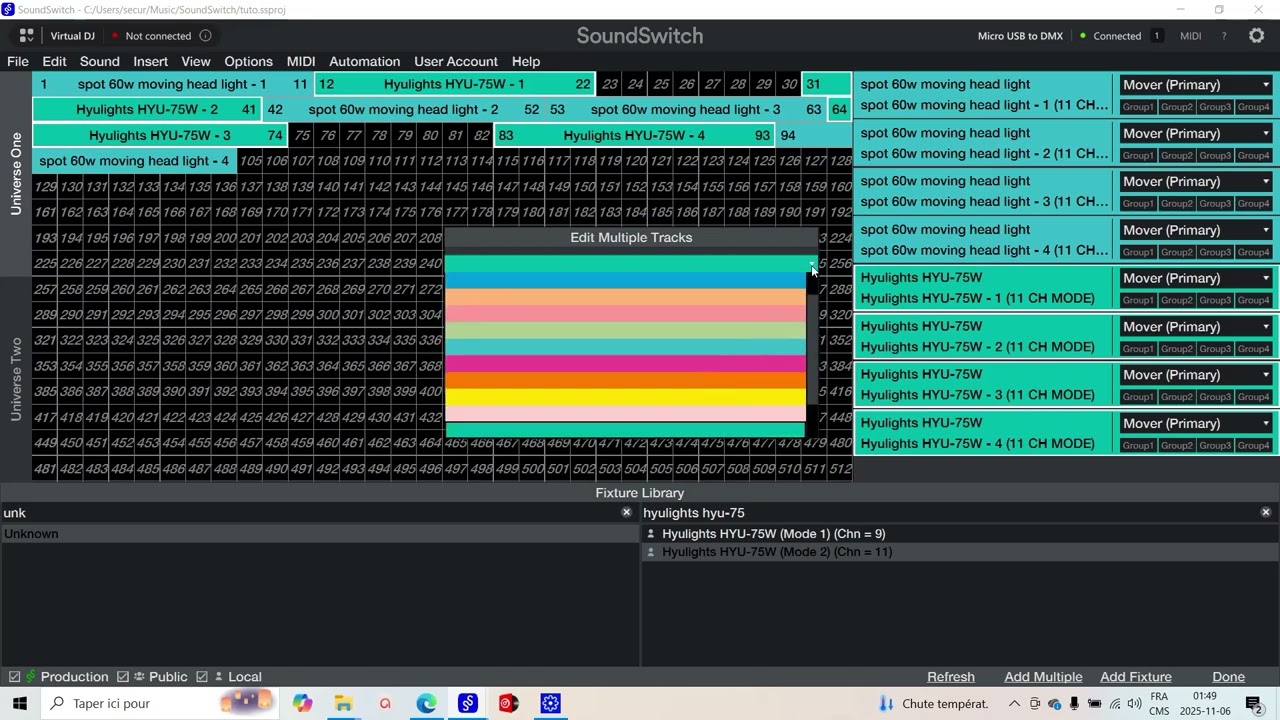
Task: Click the help question mark icon
Action: 1224,36
